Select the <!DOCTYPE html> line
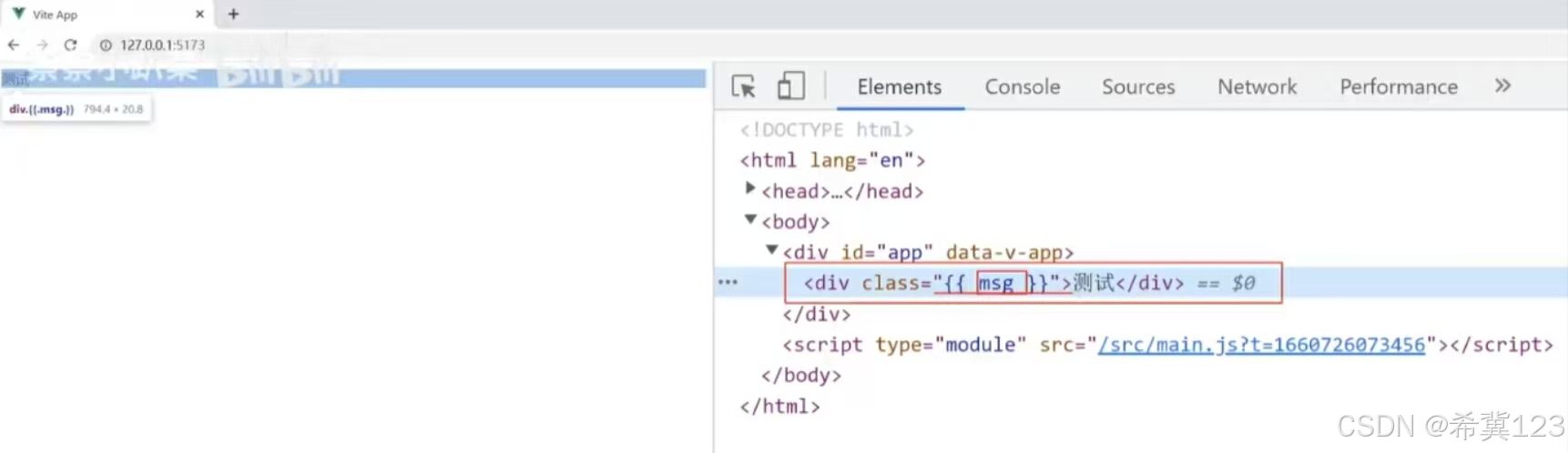Viewport: 1568px width, 453px height. (827, 130)
